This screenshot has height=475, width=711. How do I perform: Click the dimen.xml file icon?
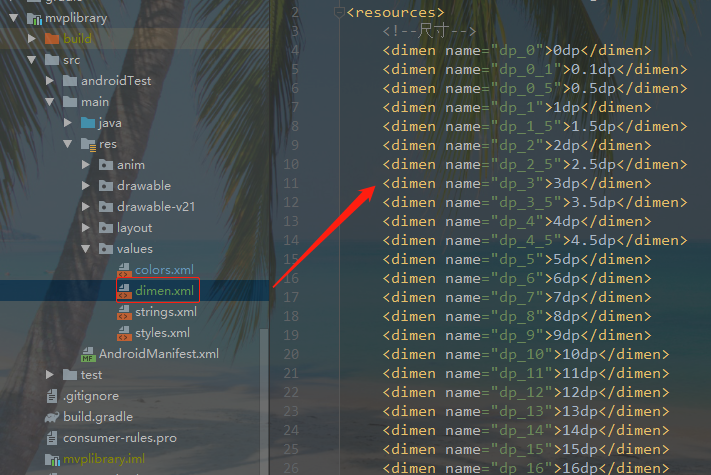[124, 291]
